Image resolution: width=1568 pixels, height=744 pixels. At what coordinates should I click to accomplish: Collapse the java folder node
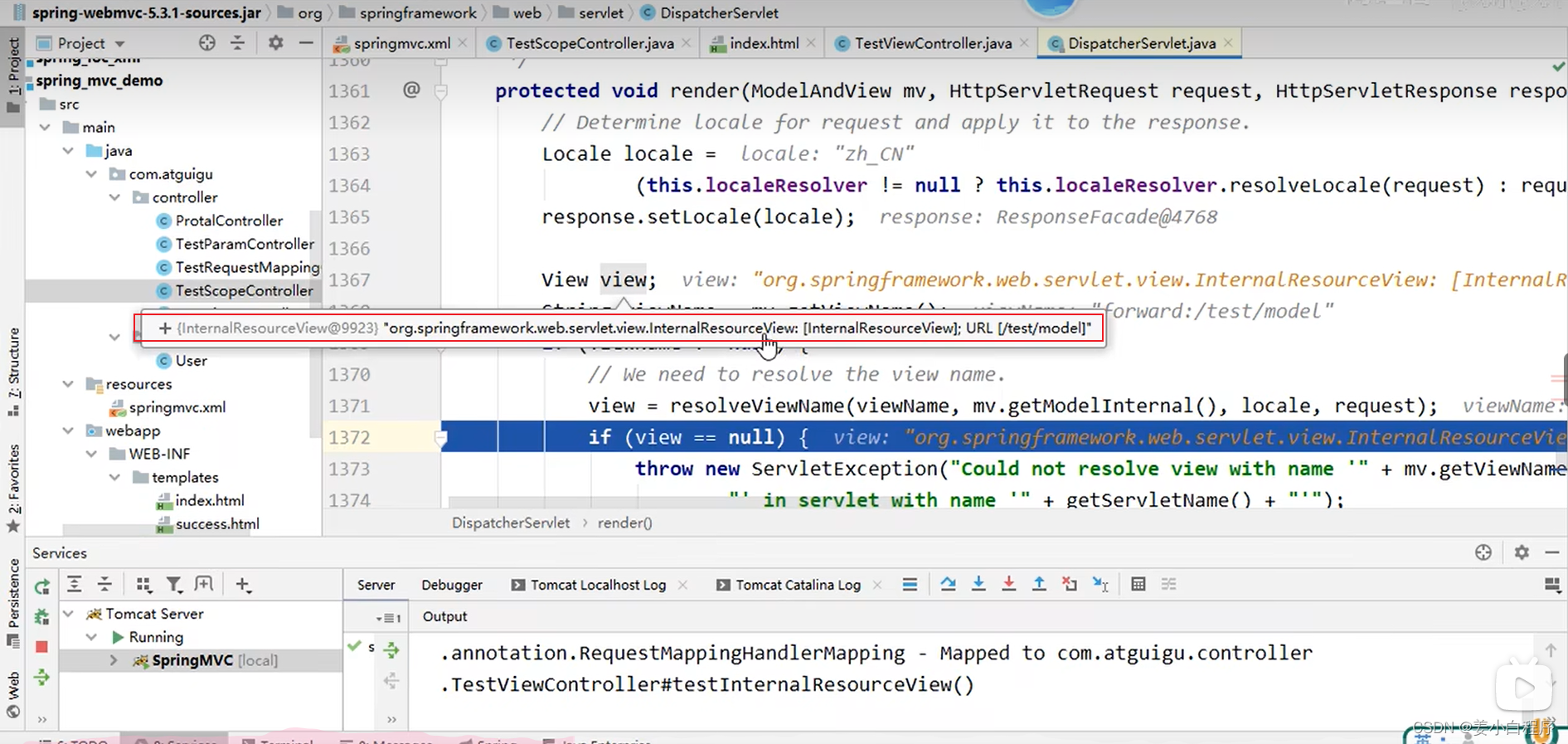point(68,151)
